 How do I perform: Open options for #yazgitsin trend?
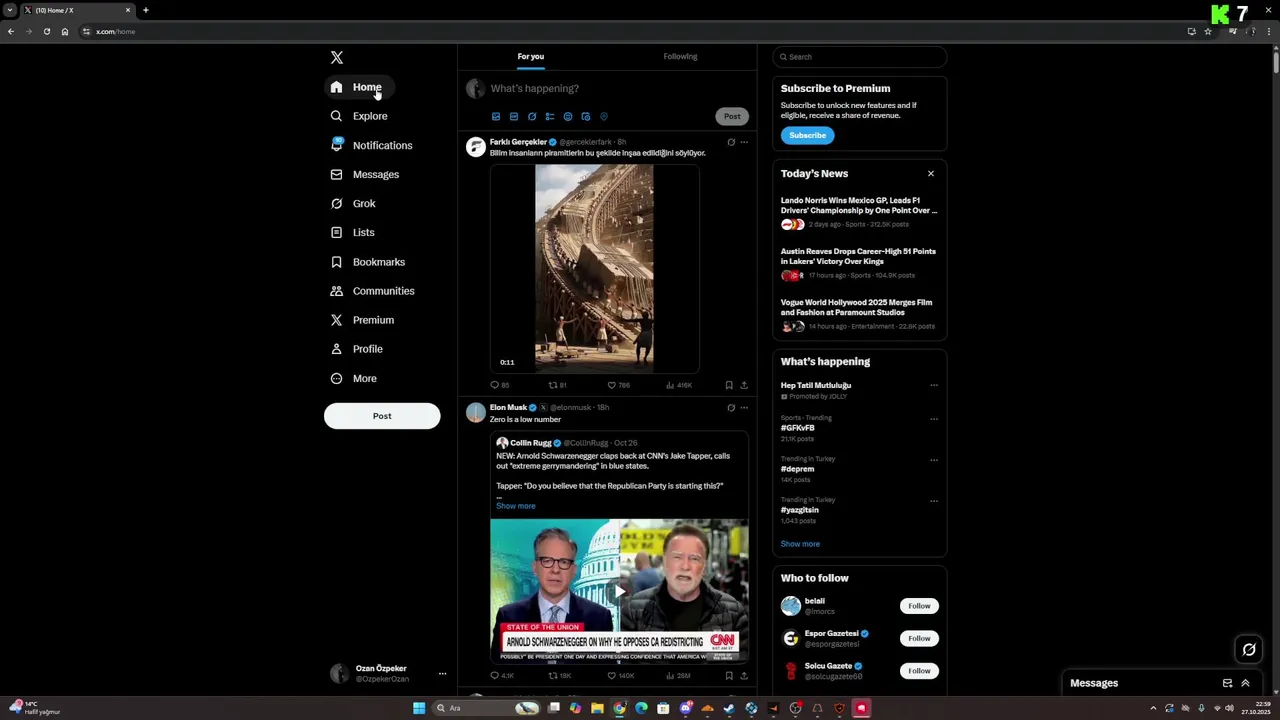(933, 501)
